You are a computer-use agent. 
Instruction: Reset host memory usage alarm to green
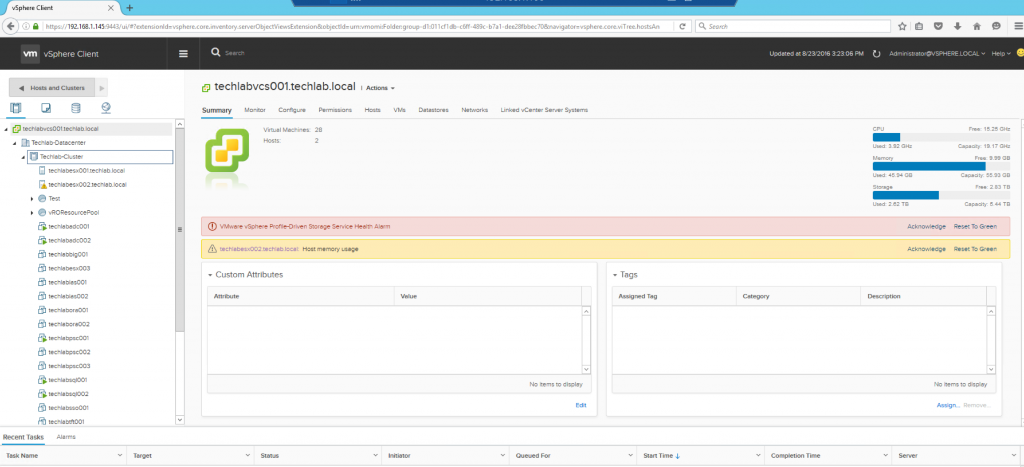point(975,249)
